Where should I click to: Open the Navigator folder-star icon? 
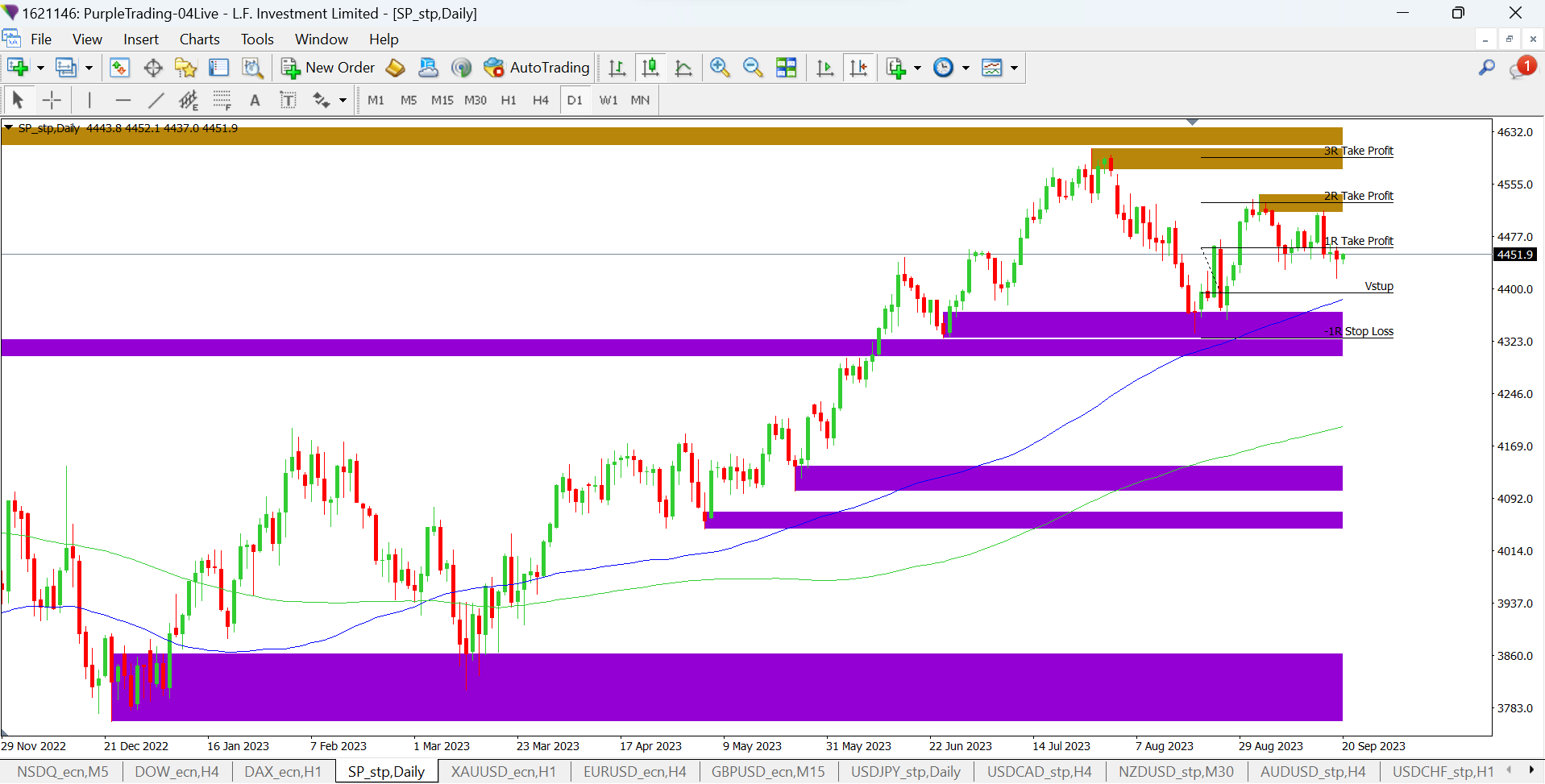coord(185,68)
